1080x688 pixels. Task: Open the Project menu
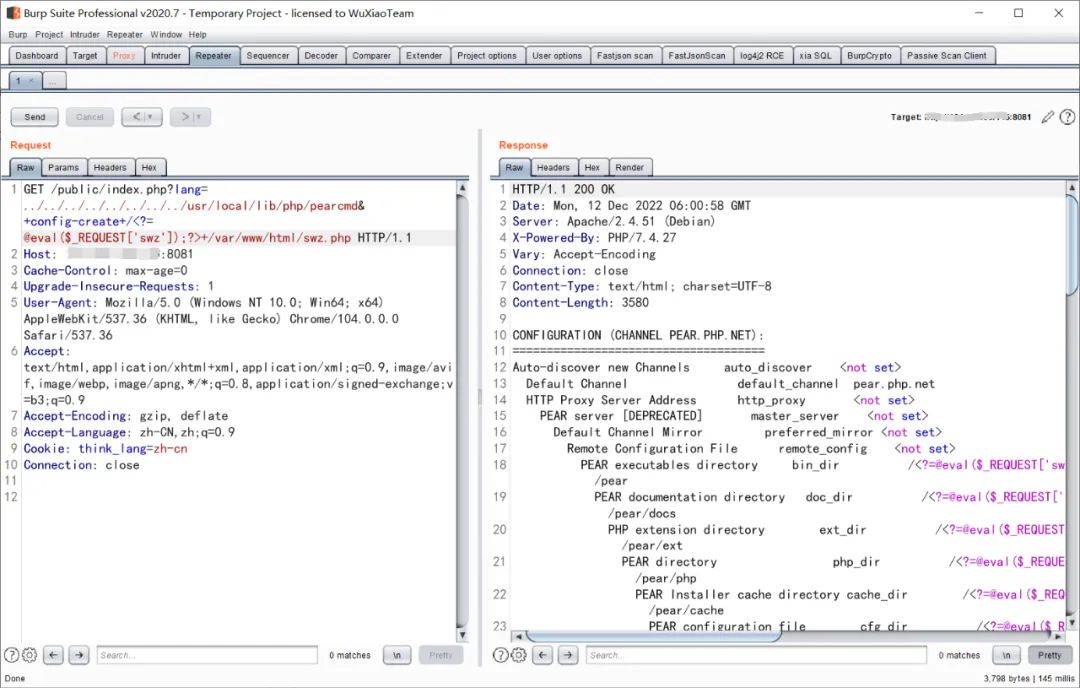[49, 34]
